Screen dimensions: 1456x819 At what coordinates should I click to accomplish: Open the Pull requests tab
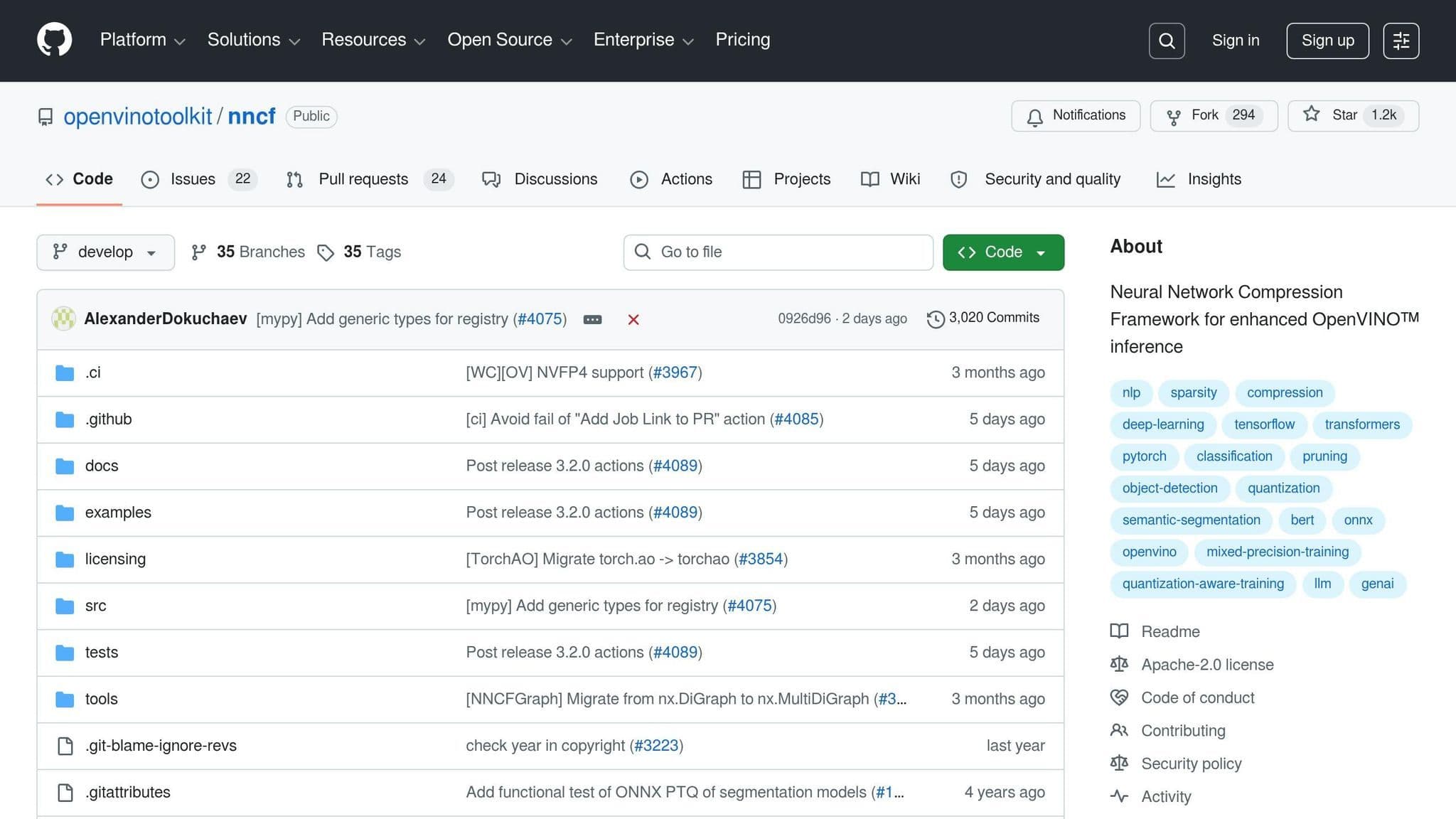click(370, 179)
